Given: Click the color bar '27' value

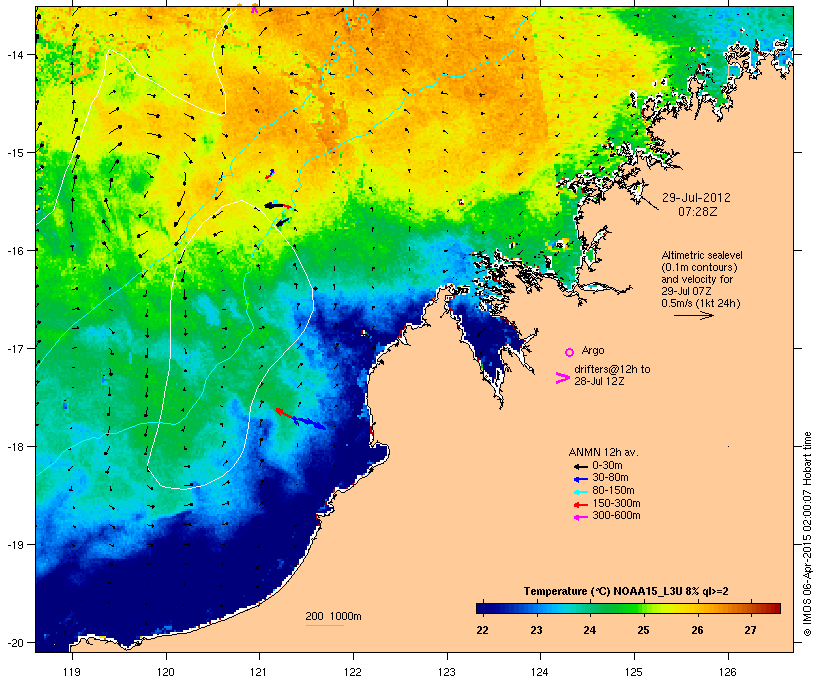Looking at the screenshot, I should point(750,630).
